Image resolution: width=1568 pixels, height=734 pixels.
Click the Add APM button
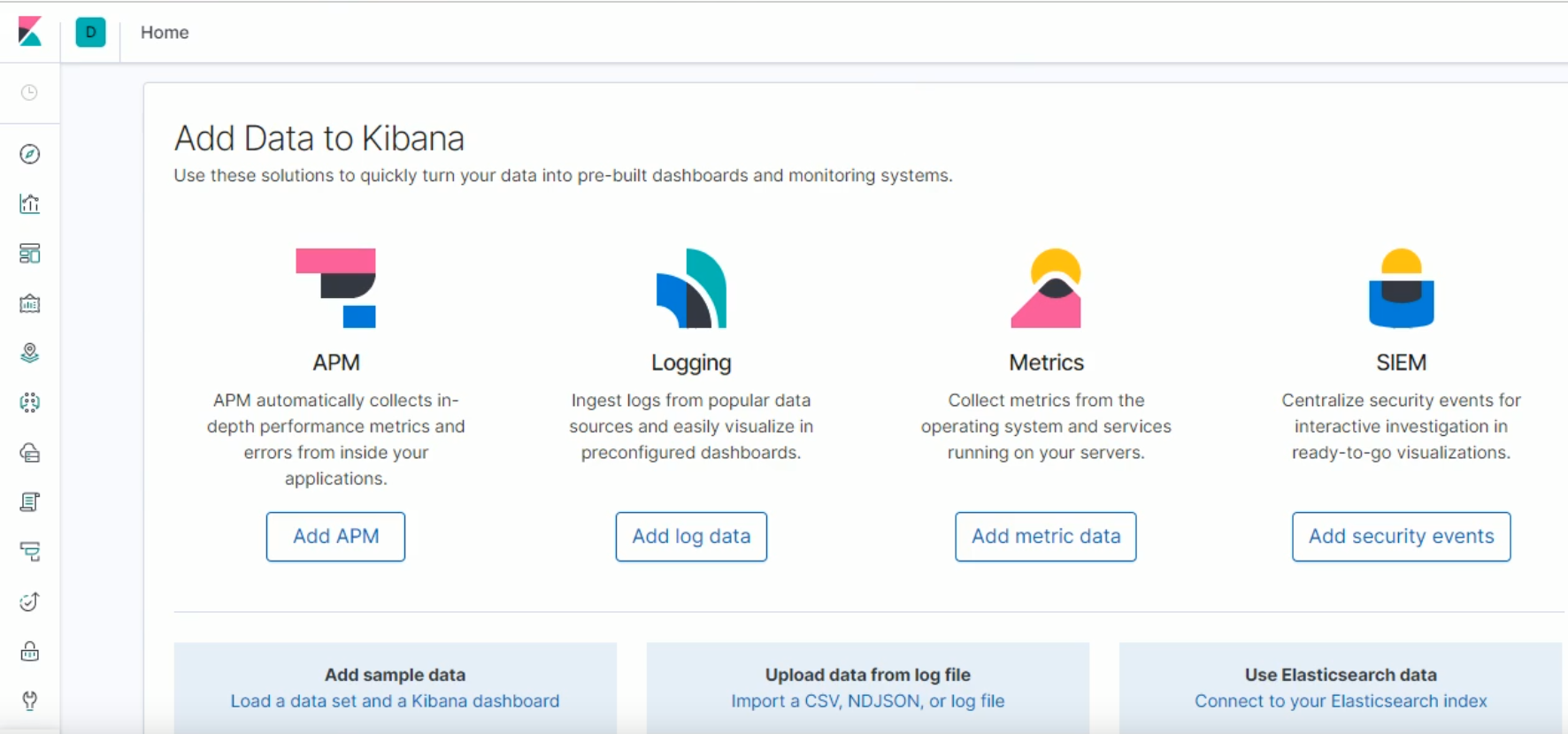click(335, 537)
